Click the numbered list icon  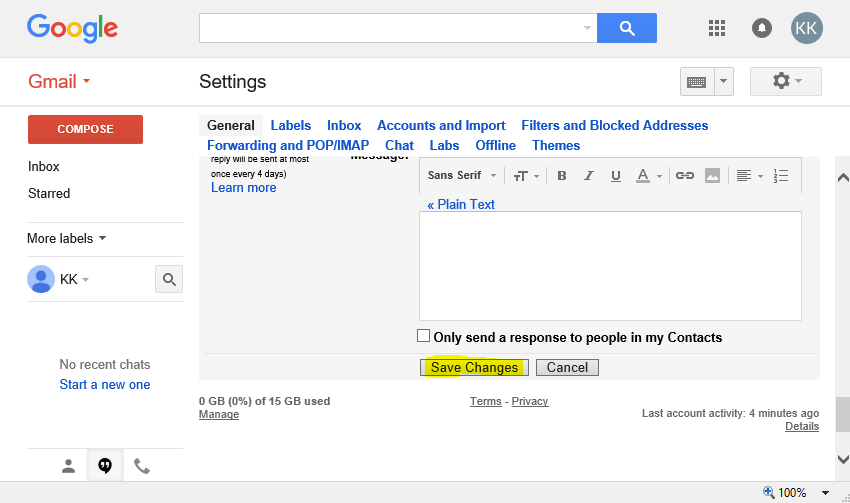tap(781, 176)
